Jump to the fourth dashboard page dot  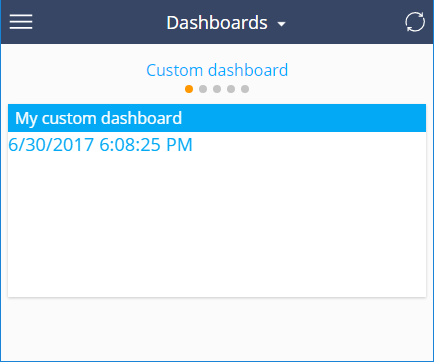231,89
